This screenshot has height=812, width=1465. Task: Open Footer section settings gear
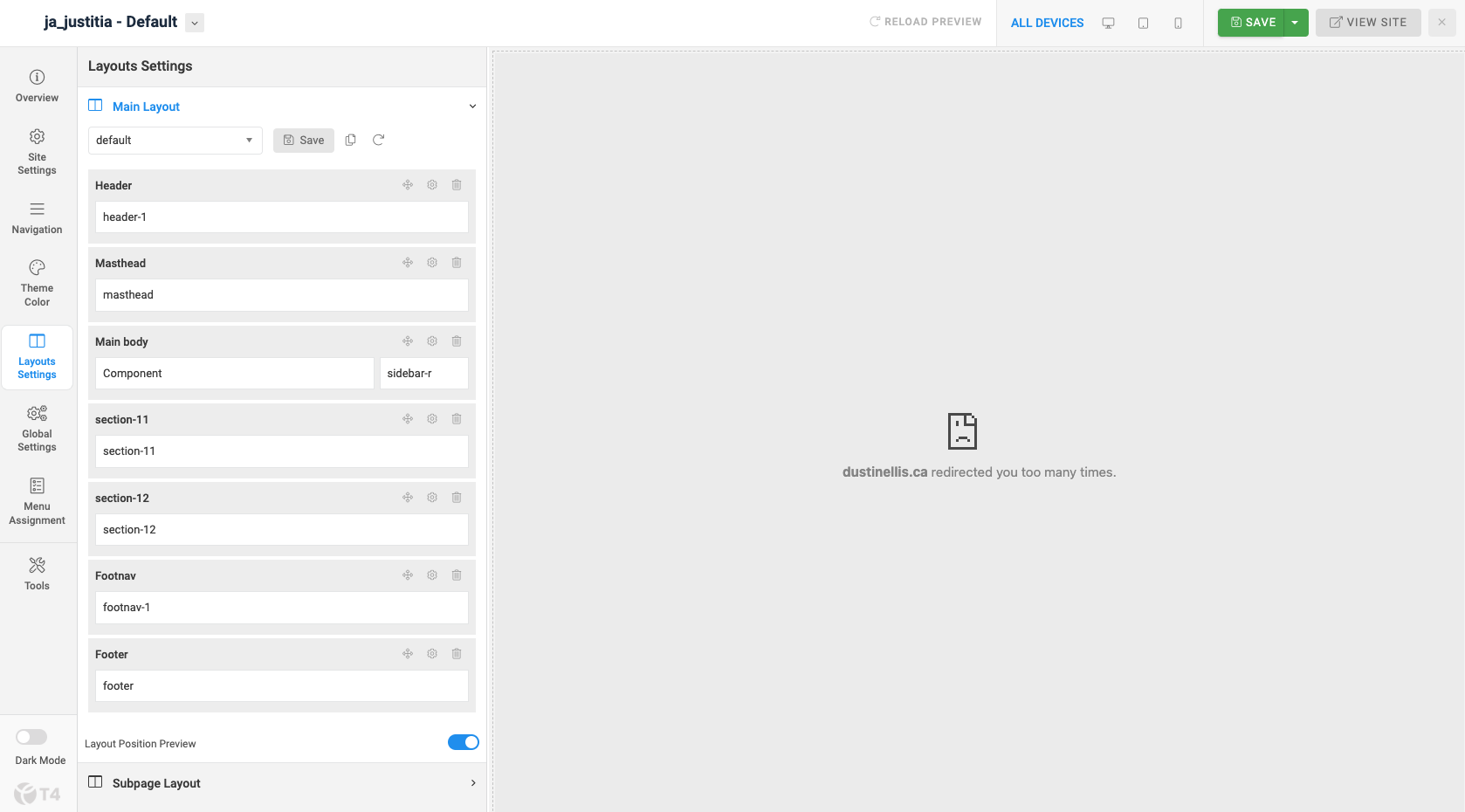click(x=432, y=654)
